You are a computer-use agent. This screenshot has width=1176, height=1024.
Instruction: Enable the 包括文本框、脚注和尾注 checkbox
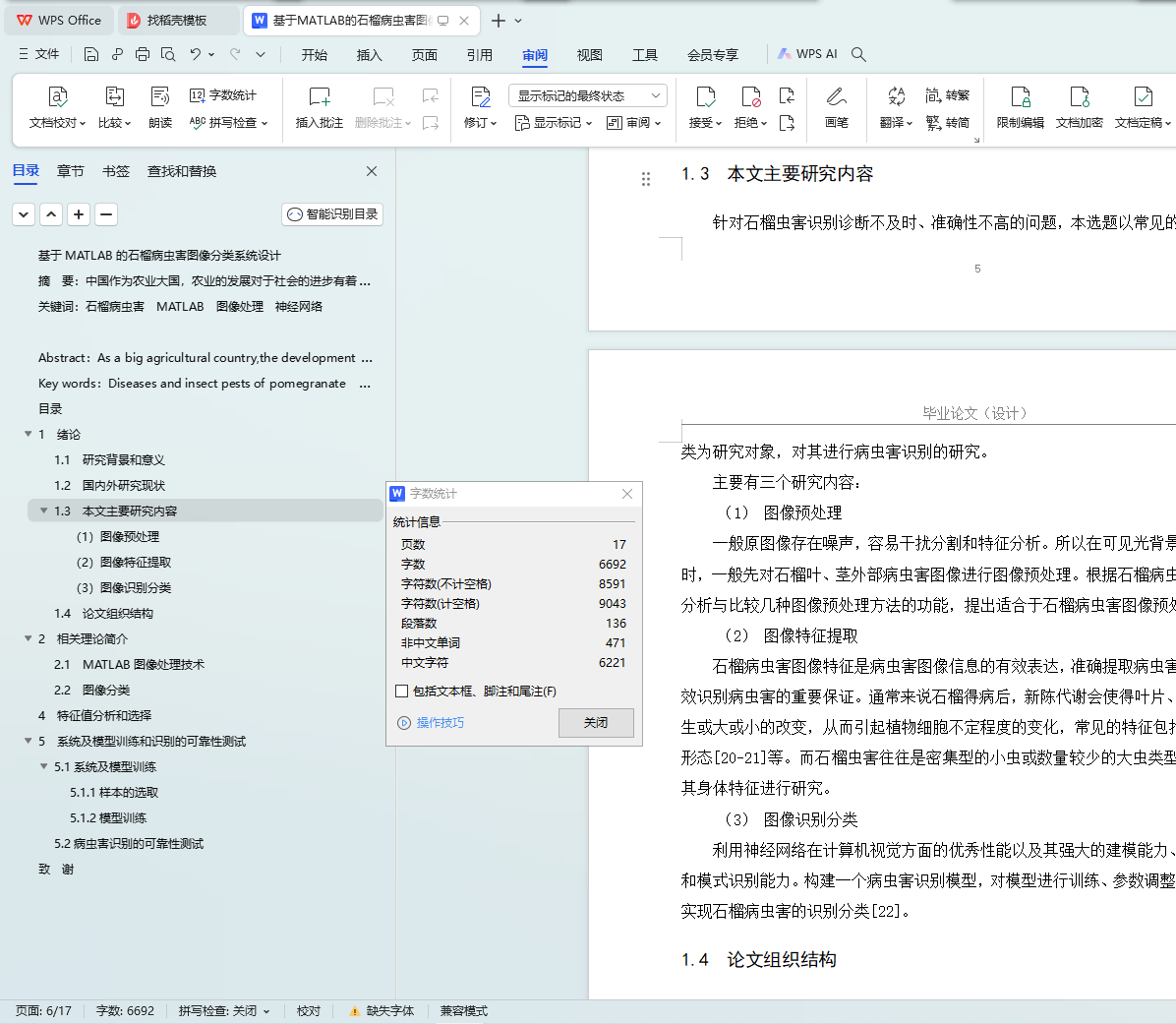coord(401,689)
